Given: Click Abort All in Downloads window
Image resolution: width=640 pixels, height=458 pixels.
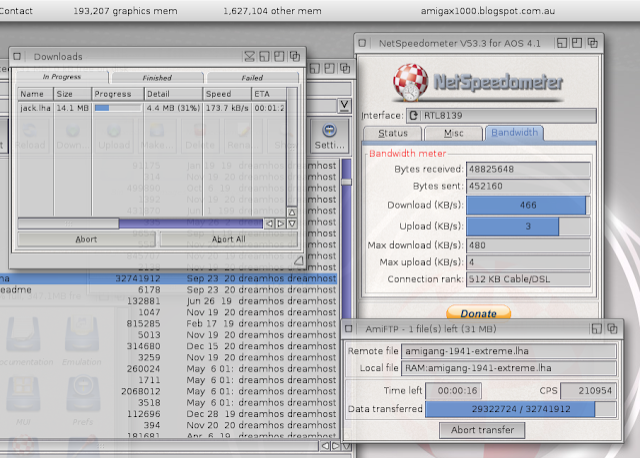Looking at the screenshot, I should tap(229, 240).
